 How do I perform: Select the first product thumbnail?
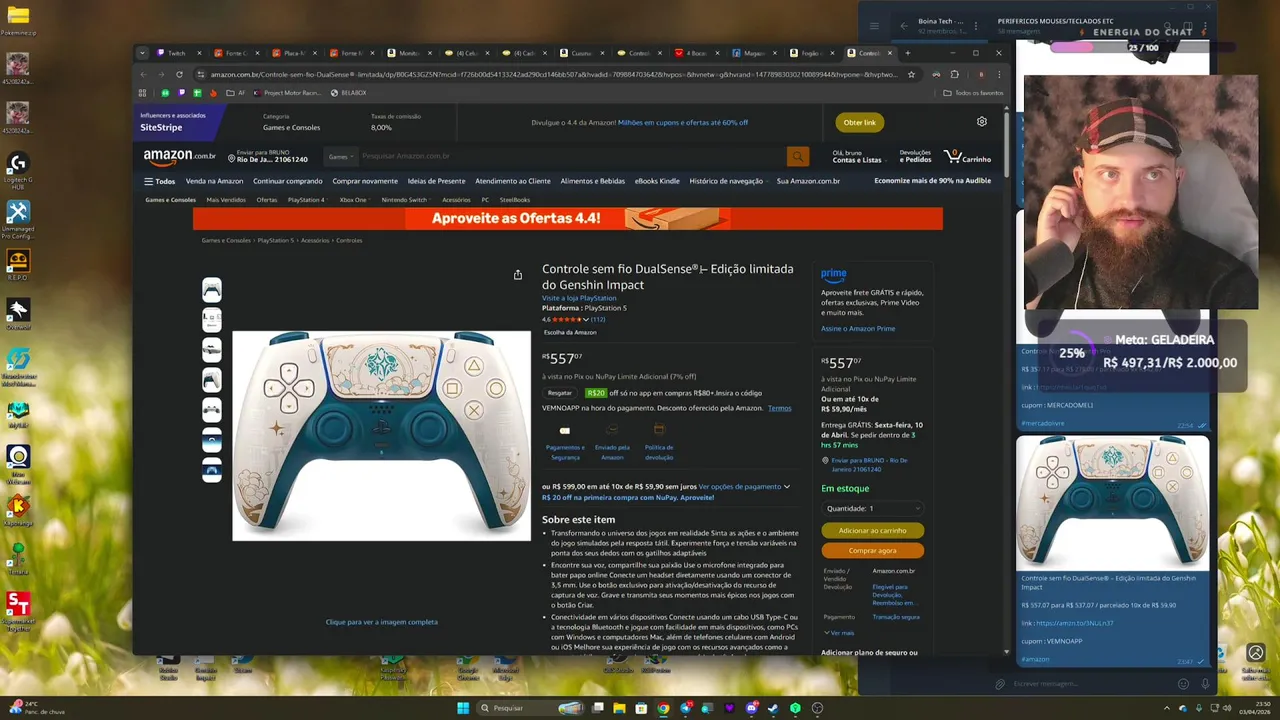[212, 290]
